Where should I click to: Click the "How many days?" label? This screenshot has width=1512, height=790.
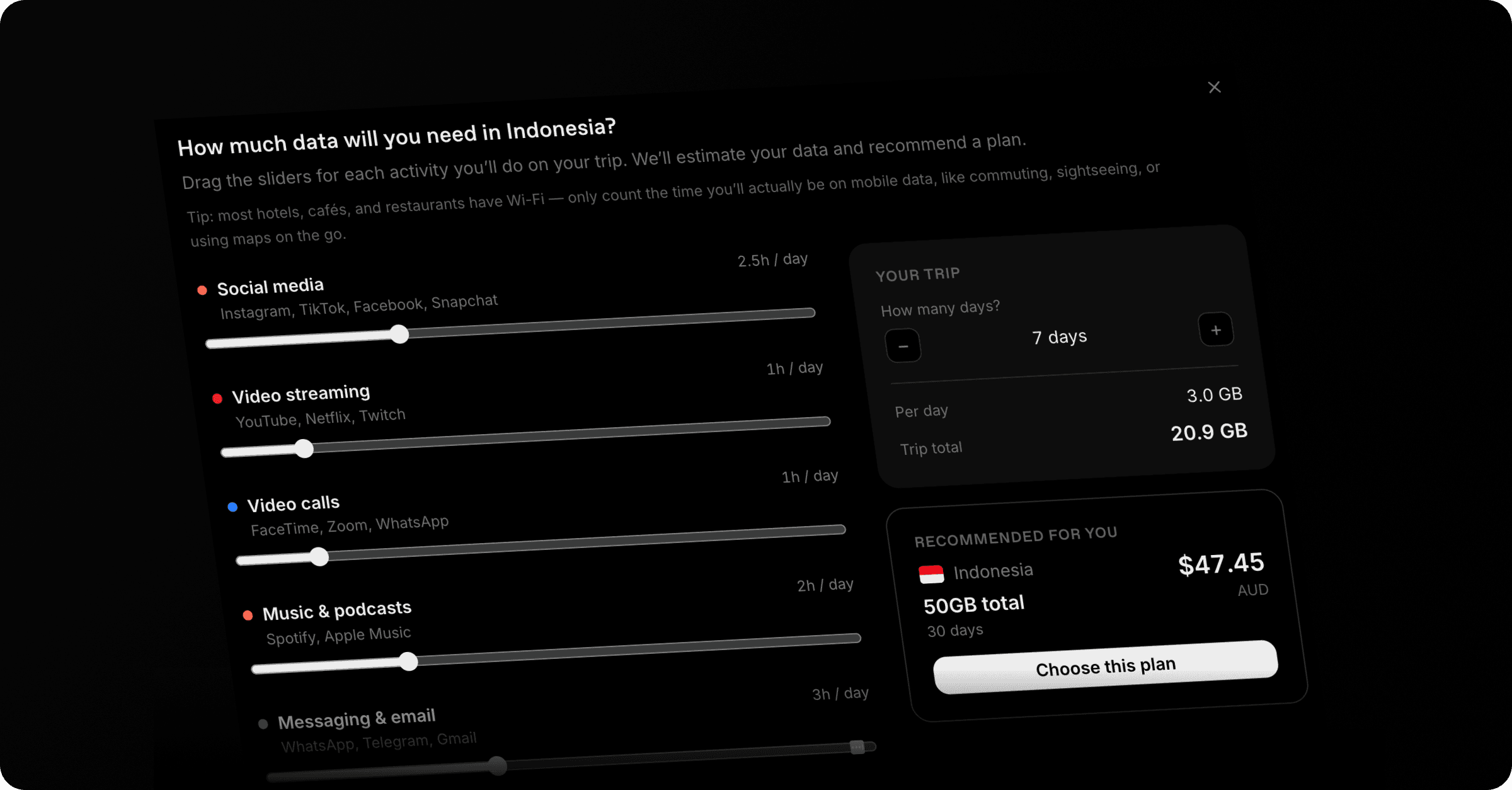point(940,308)
